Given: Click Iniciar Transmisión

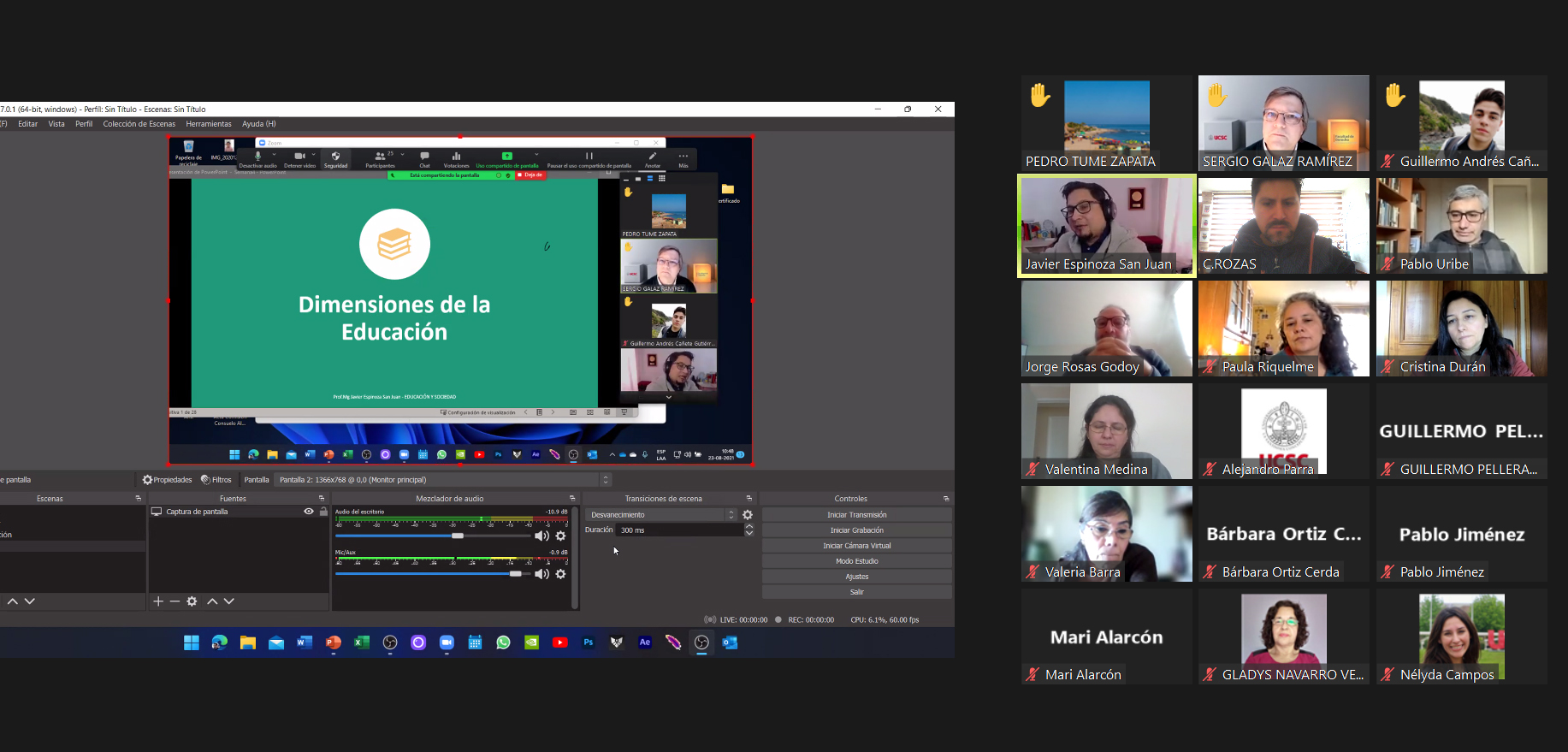Looking at the screenshot, I should click(x=857, y=515).
